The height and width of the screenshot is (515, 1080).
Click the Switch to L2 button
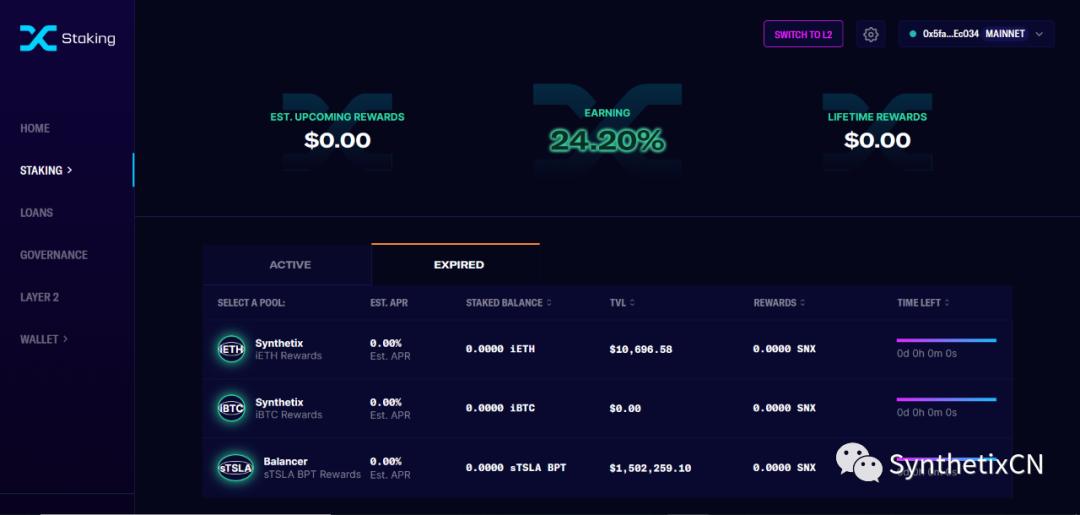[803, 34]
